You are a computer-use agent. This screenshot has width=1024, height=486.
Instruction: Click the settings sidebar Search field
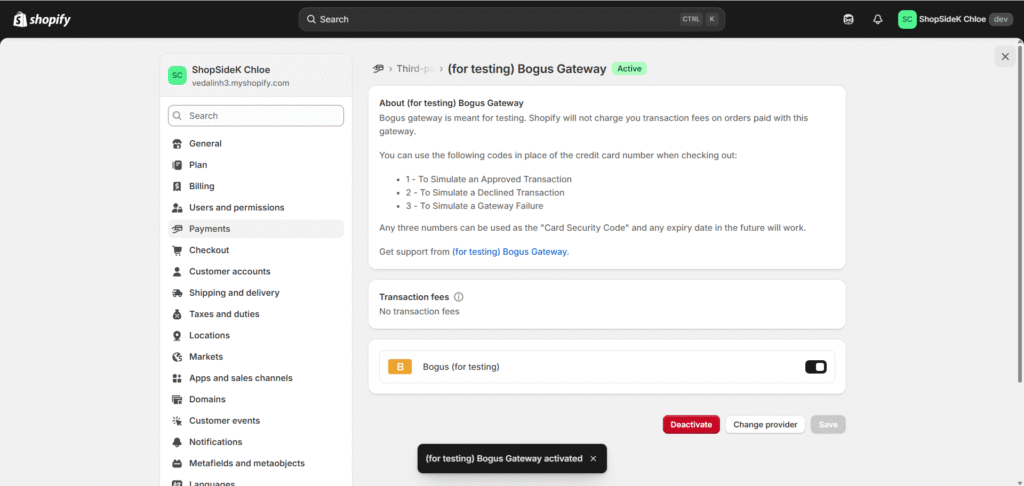click(256, 116)
